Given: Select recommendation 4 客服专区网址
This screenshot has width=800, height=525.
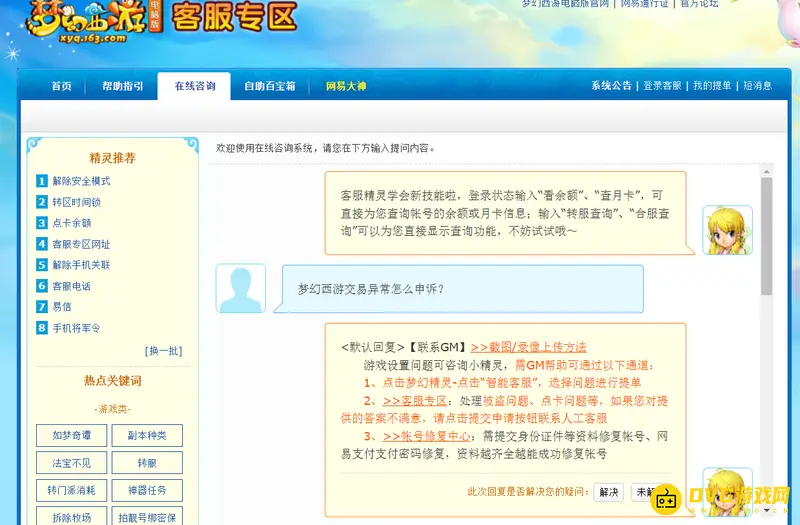Looking at the screenshot, I should 73,244.
